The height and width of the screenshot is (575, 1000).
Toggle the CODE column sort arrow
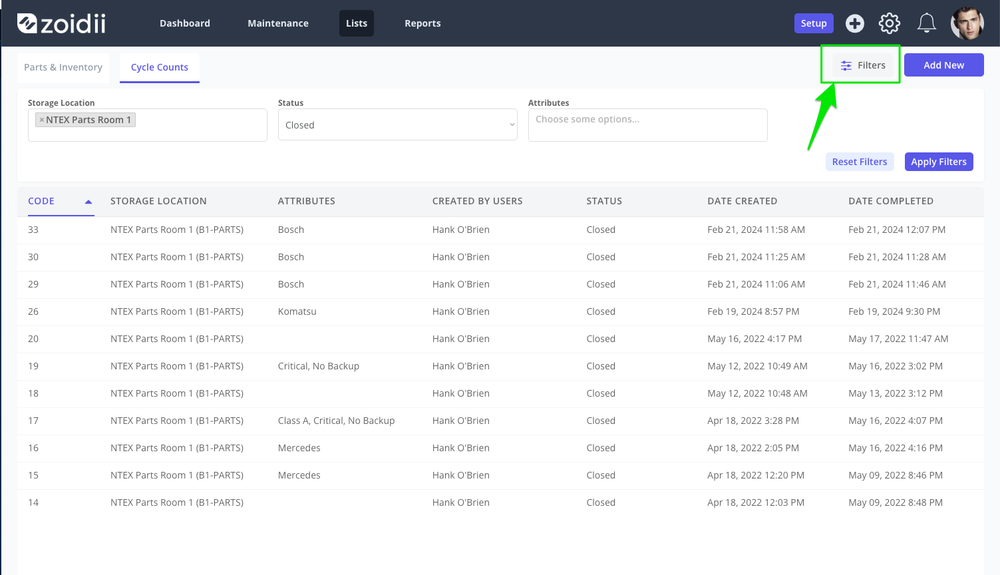coord(89,201)
